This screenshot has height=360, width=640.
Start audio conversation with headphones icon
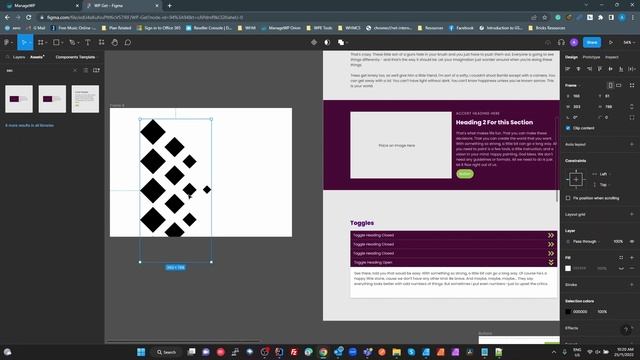tap(561, 42)
